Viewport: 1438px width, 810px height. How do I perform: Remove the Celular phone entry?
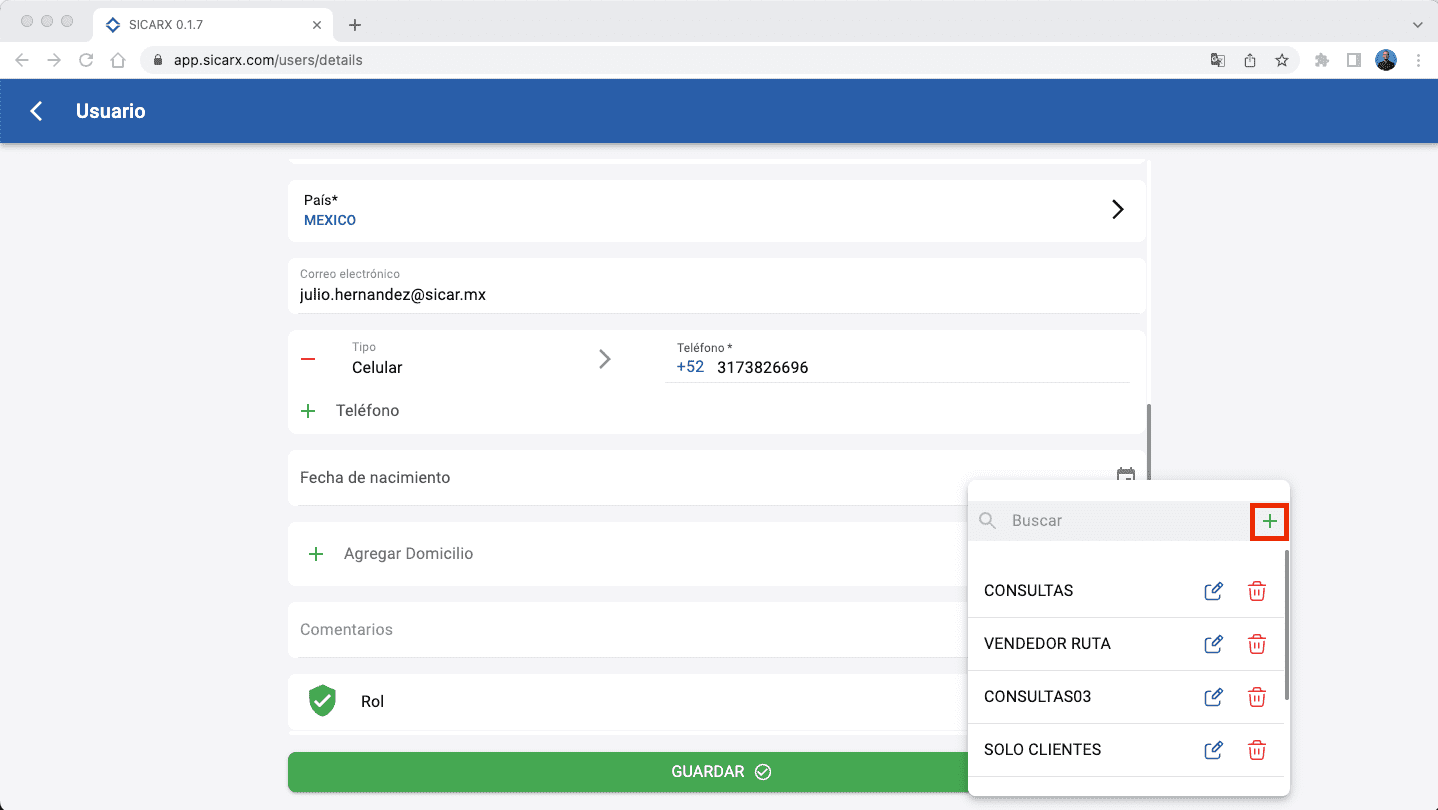pos(308,359)
